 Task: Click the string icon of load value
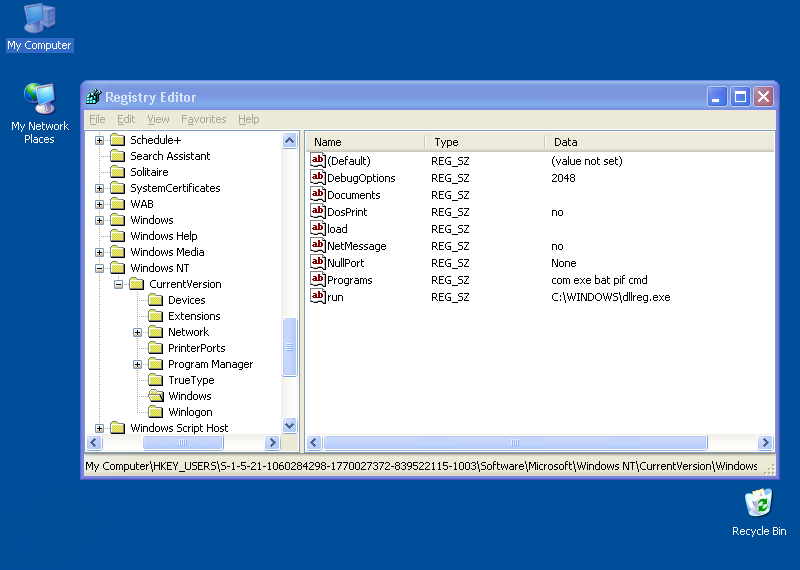[x=318, y=228]
